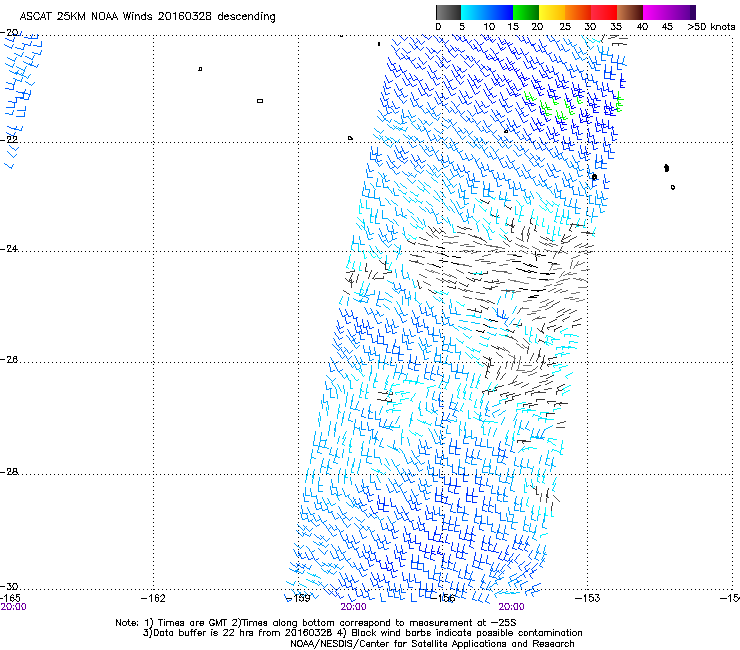Viewport: 740px width, 650px height.
Task: Click the -30 latitude axis label
Action: pyautogui.click(x=9, y=587)
